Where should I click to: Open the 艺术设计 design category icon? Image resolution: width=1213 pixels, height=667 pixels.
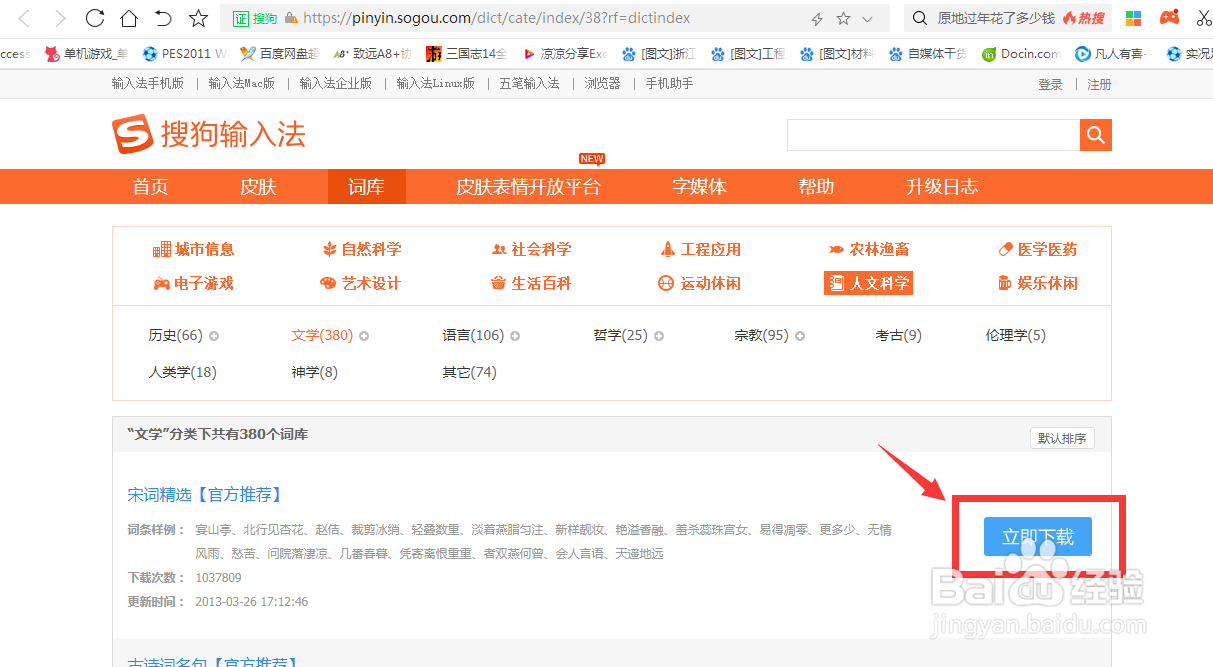click(330, 283)
